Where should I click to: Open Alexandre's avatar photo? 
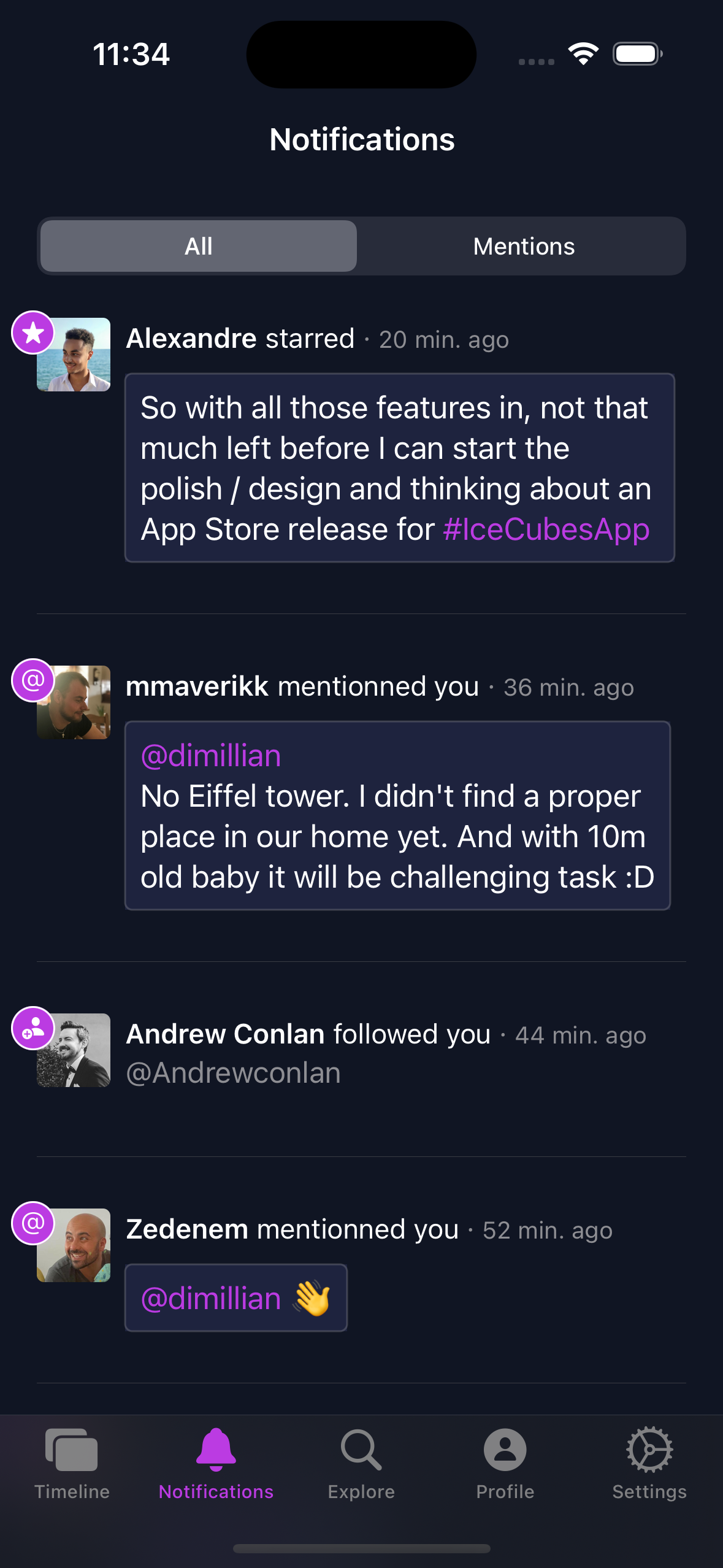74,355
